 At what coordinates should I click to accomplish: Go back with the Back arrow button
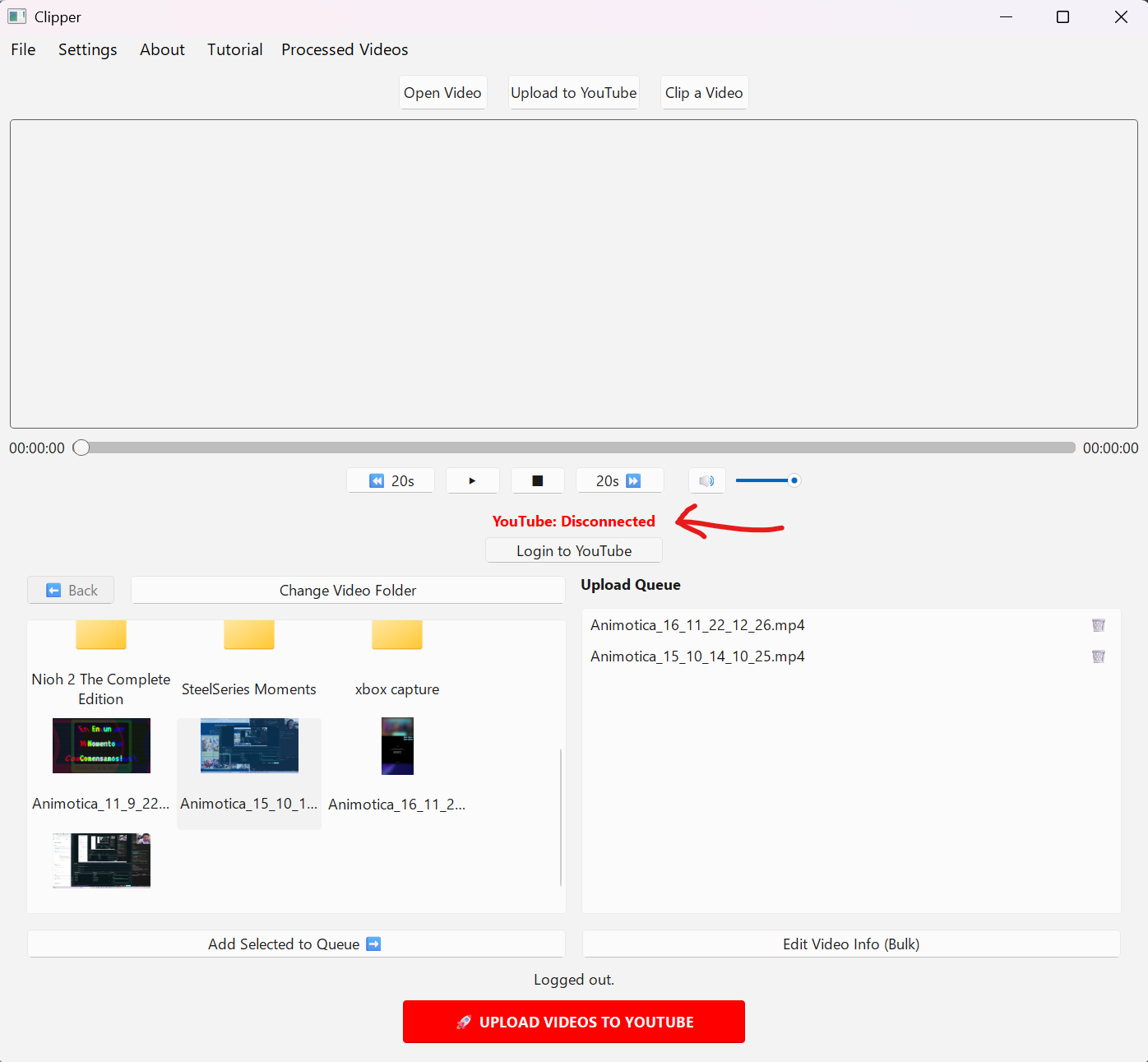(x=70, y=590)
